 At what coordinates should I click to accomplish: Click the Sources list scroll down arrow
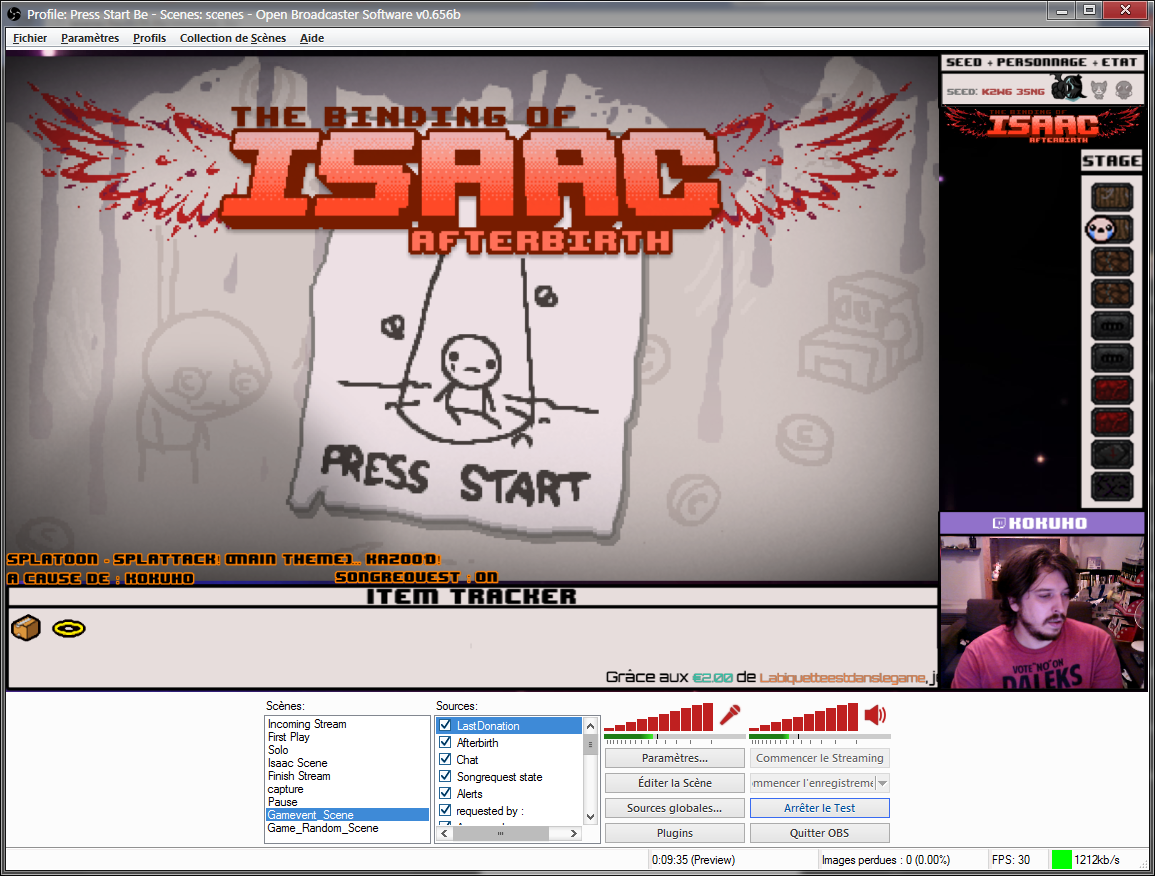coord(590,816)
